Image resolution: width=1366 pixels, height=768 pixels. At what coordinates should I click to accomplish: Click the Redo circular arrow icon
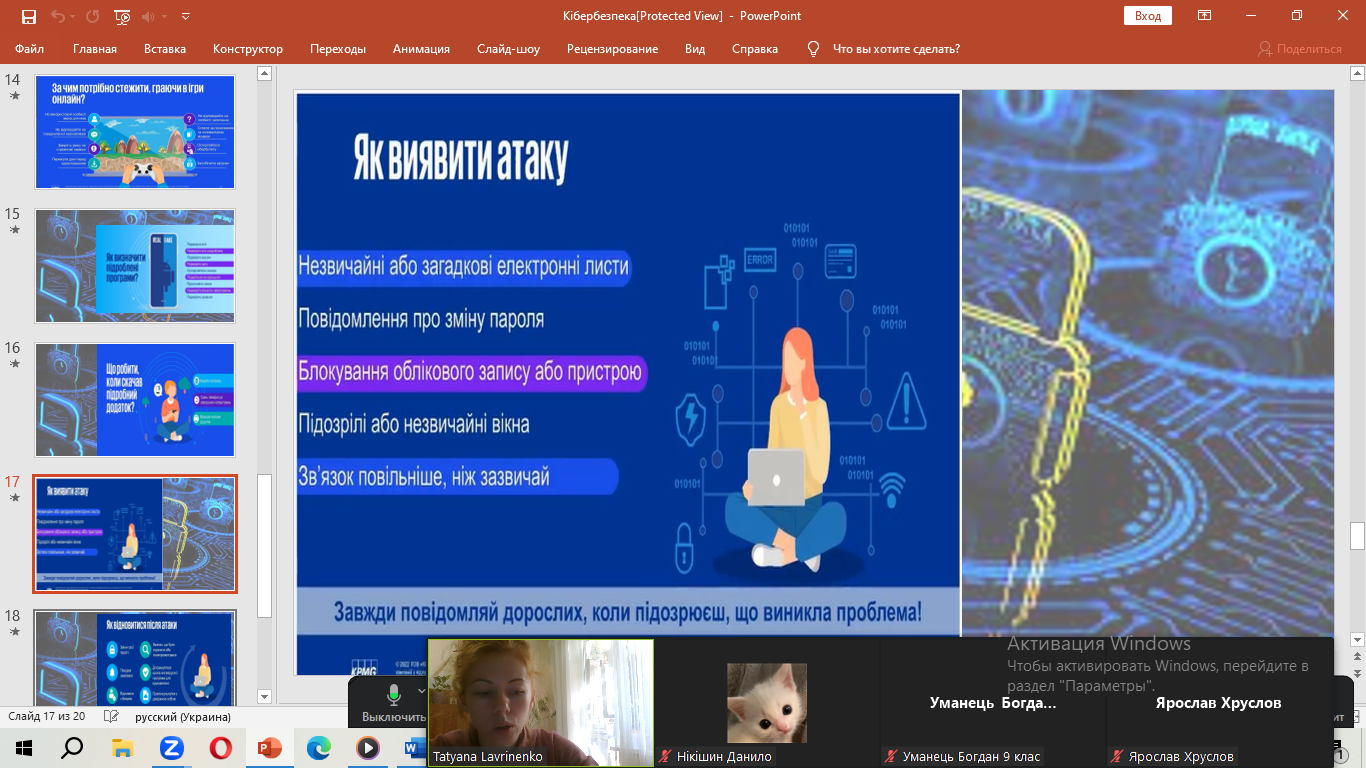pyautogui.click(x=93, y=16)
